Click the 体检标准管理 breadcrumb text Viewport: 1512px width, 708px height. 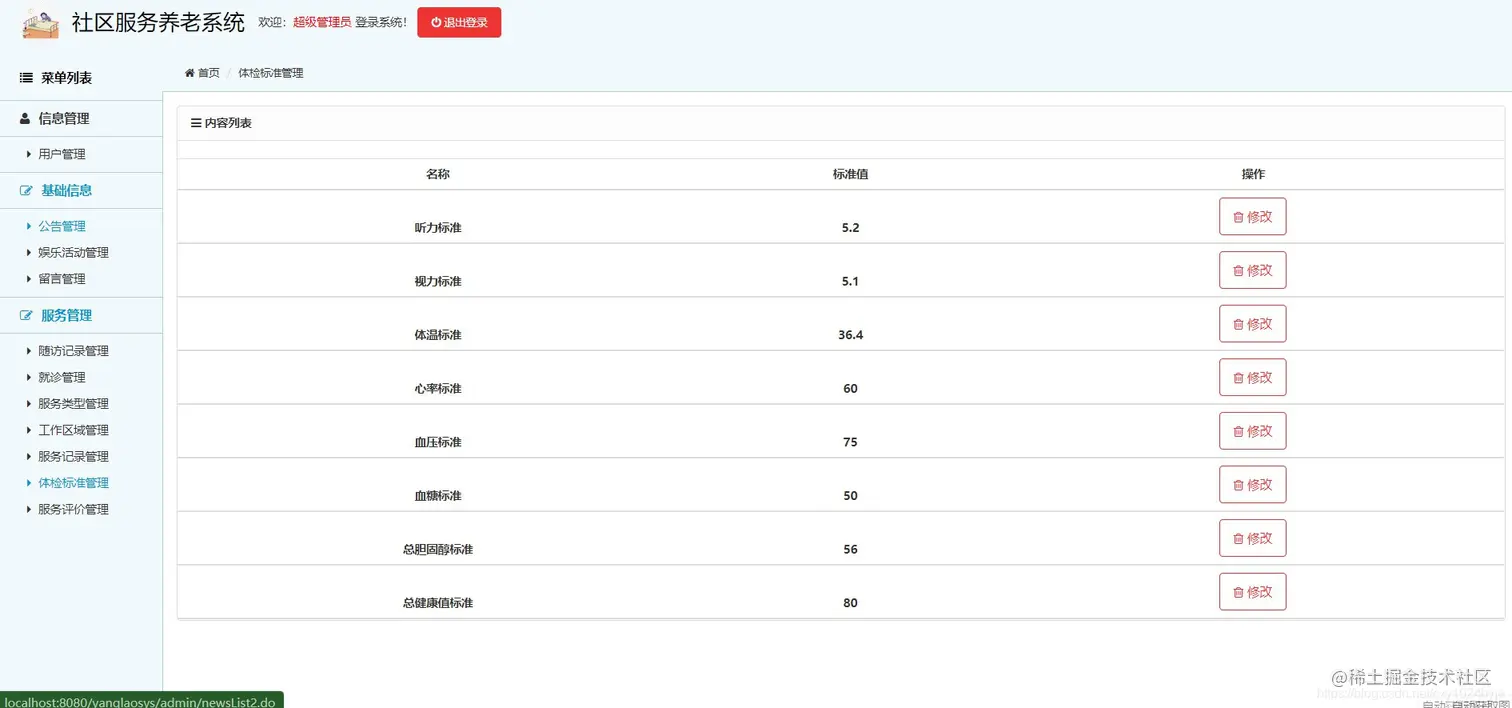pos(271,73)
